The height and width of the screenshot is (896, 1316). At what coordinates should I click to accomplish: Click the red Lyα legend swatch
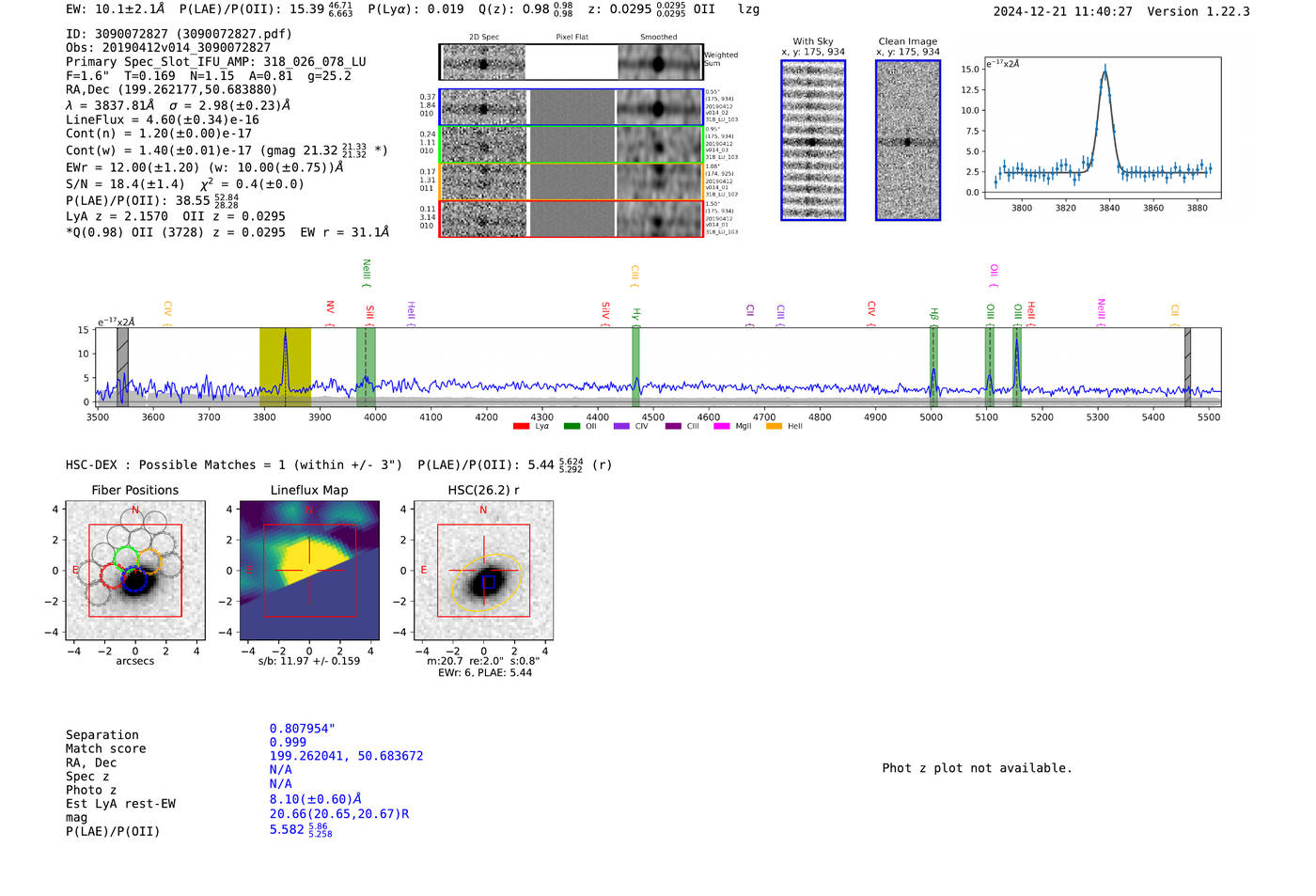pyautogui.click(x=521, y=427)
